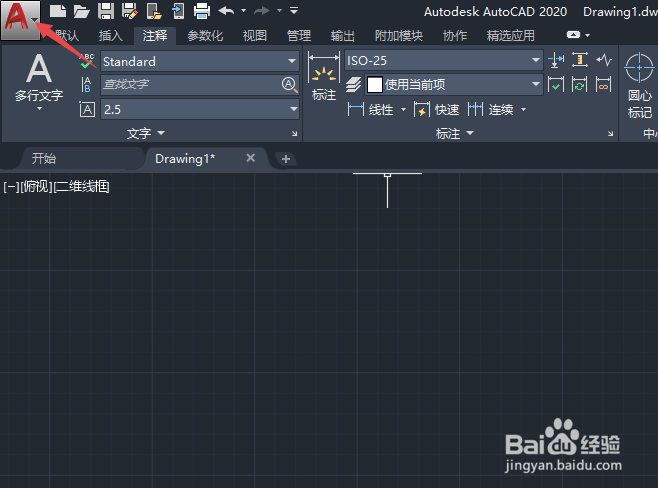Save to Web & Mobile icon
658x488 pixels.
point(178,11)
